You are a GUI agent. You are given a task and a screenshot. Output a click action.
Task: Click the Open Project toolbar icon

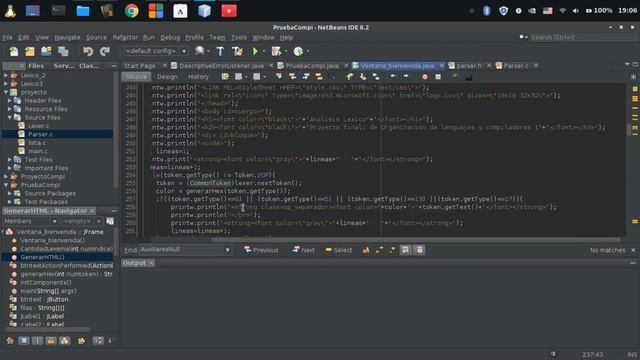point(46,51)
